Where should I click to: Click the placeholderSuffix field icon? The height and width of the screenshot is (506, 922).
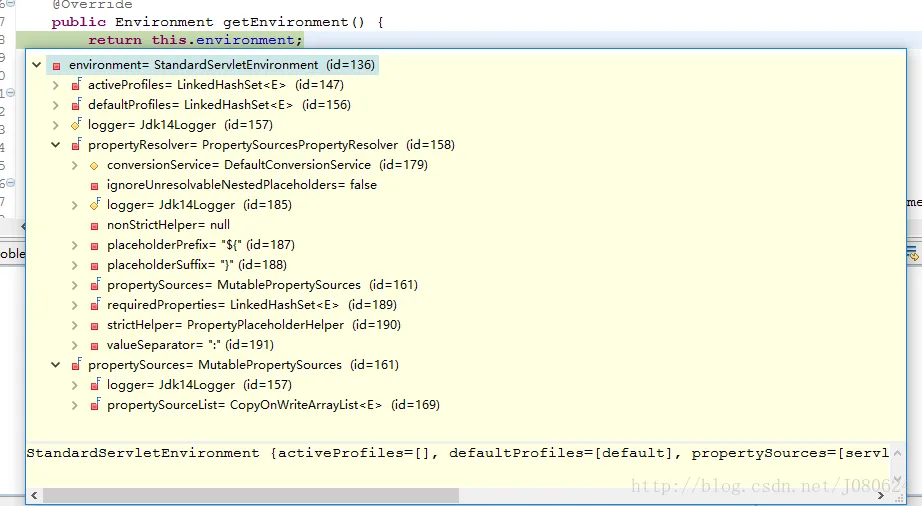click(94, 266)
